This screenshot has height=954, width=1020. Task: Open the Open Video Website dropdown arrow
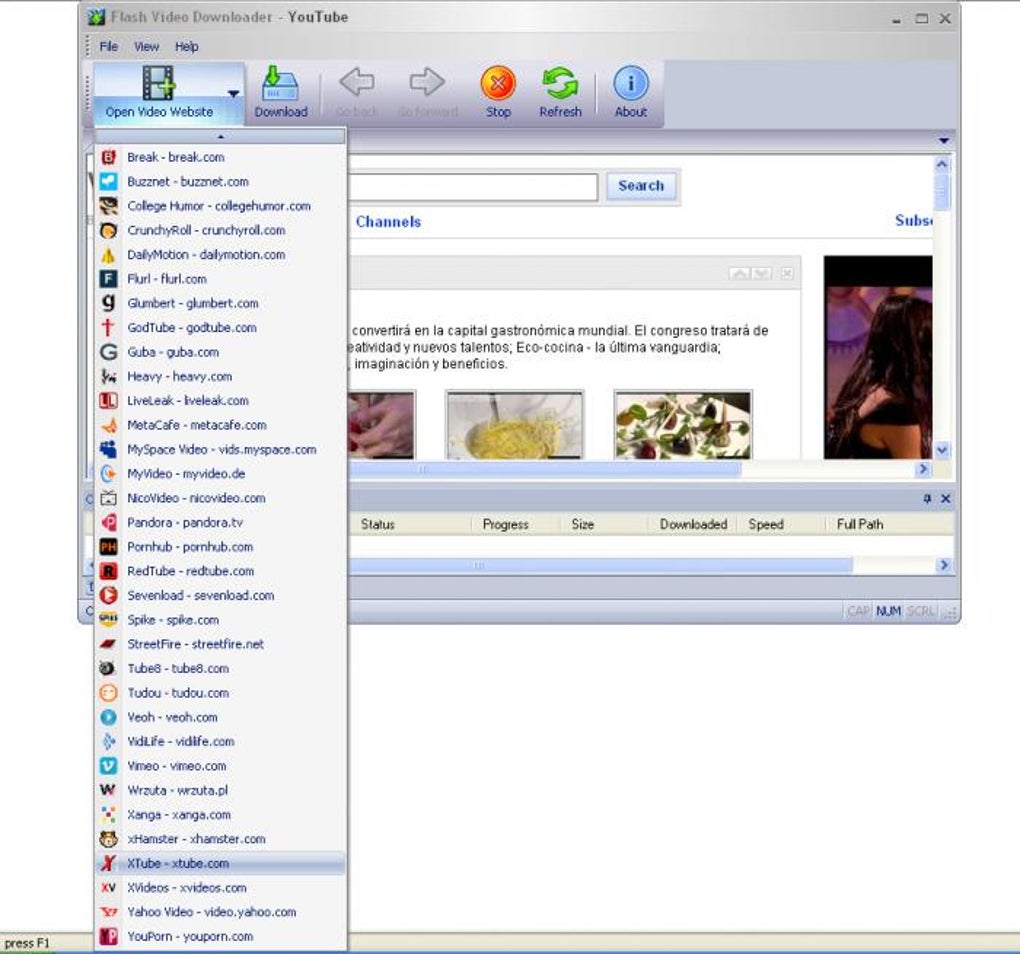[x=234, y=94]
